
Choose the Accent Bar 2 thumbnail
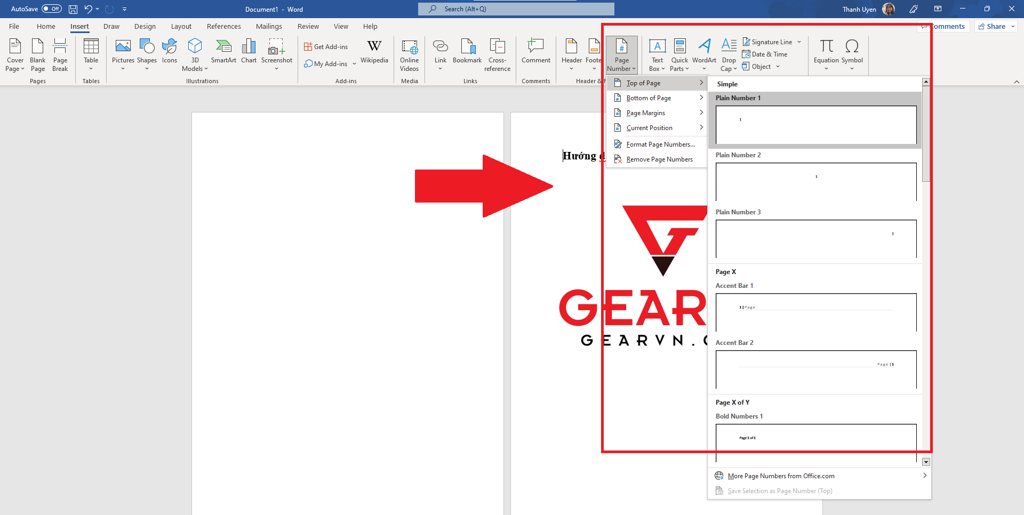coord(816,369)
